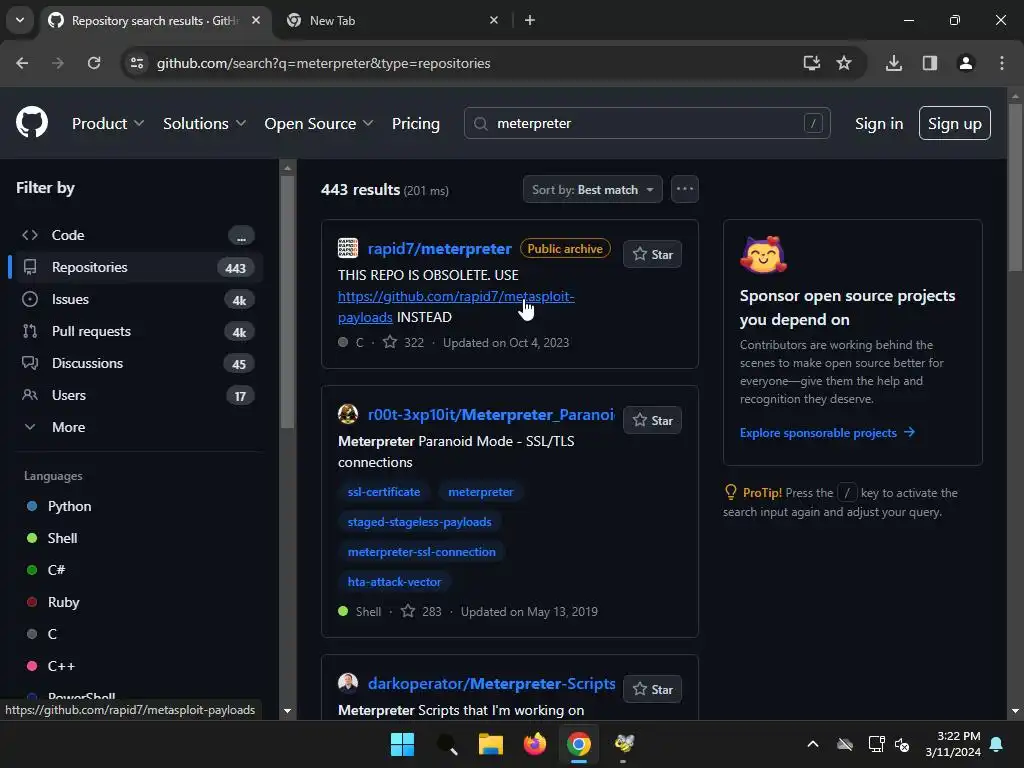Click the install app icon in address bar

(811, 63)
